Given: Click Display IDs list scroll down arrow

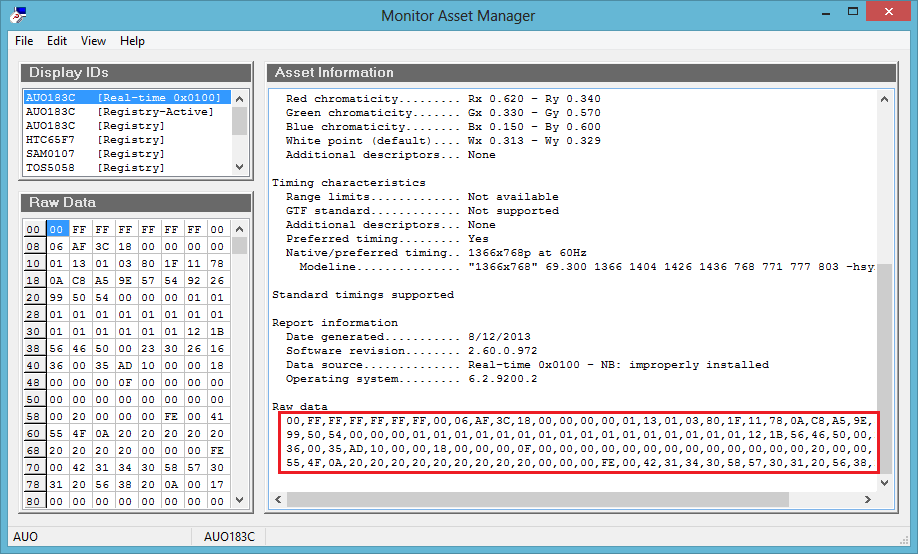Looking at the screenshot, I should tap(239, 167).
